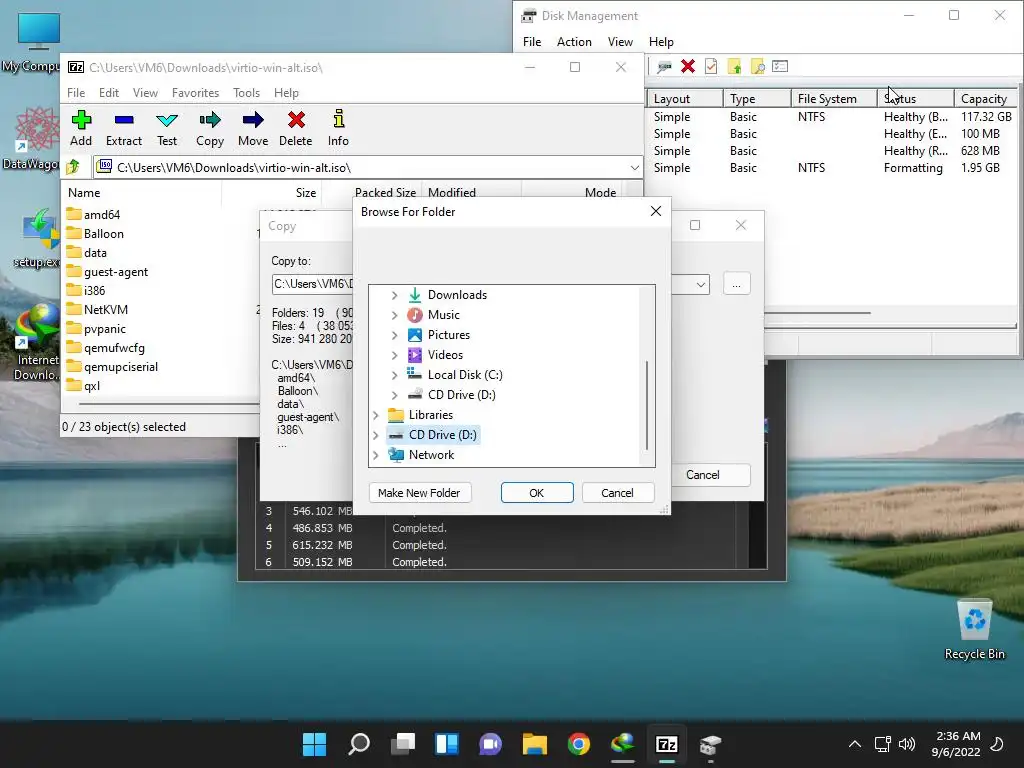
Task: Expand the Libraries node
Action: tap(376, 415)
